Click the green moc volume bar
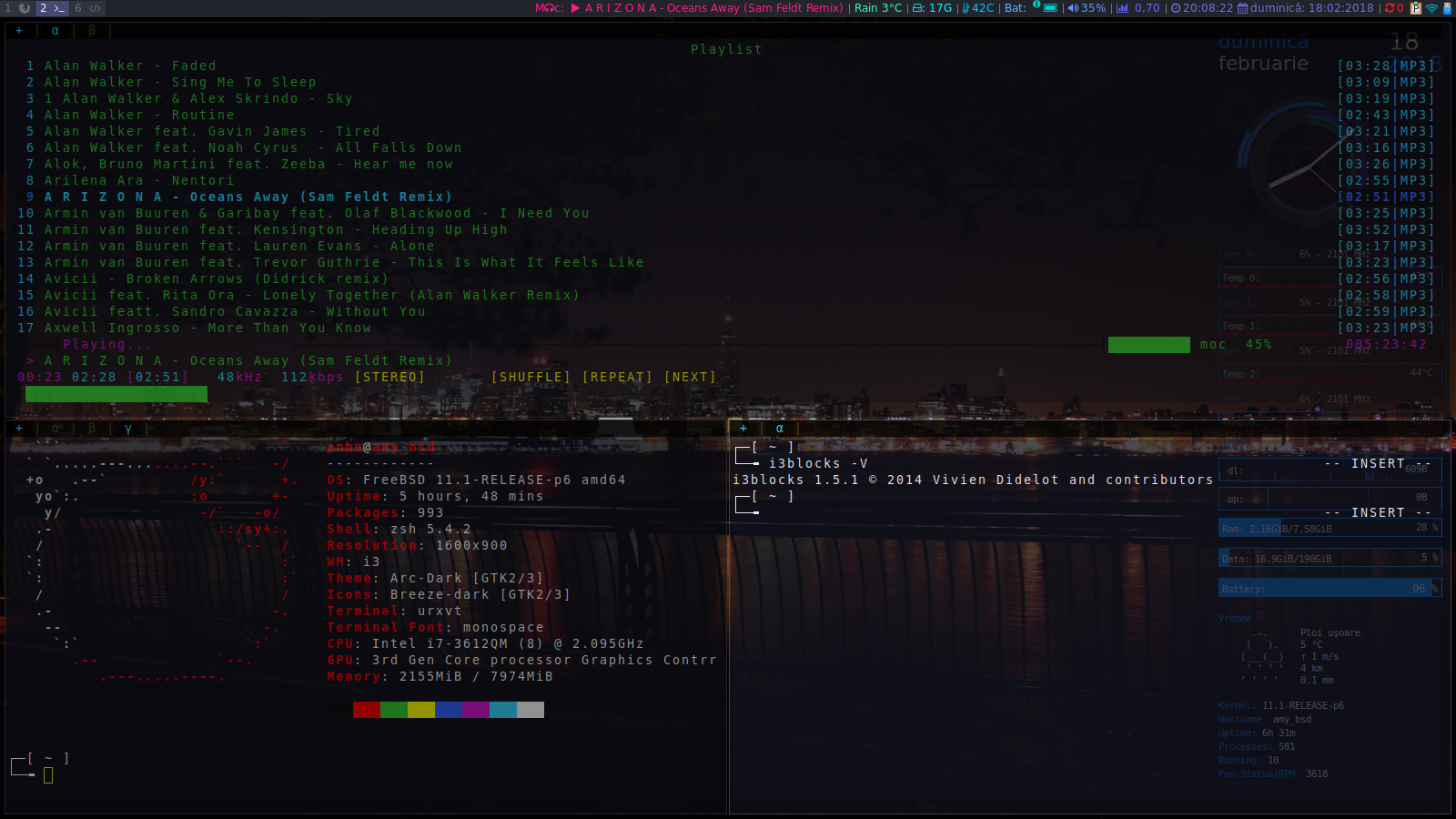Image resolution: width=1456 pixels, height=819 pixels. [x=1148, y=344]
